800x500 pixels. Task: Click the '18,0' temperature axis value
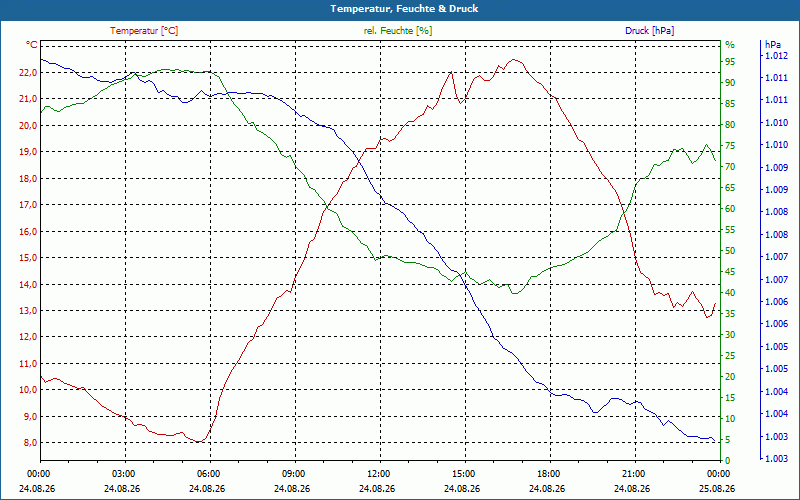coord(28,179)
